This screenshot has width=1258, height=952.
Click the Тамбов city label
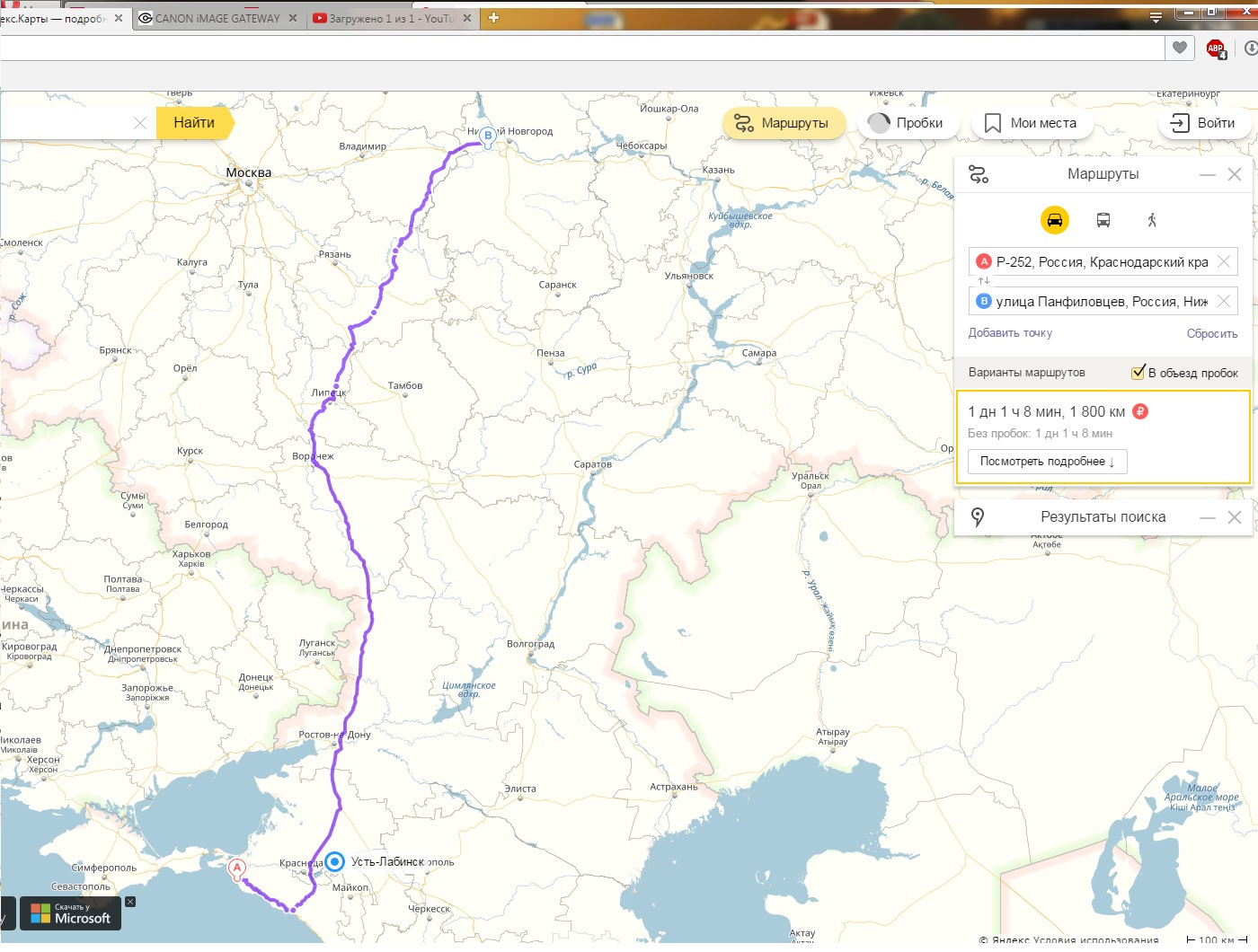click(405, 385)
